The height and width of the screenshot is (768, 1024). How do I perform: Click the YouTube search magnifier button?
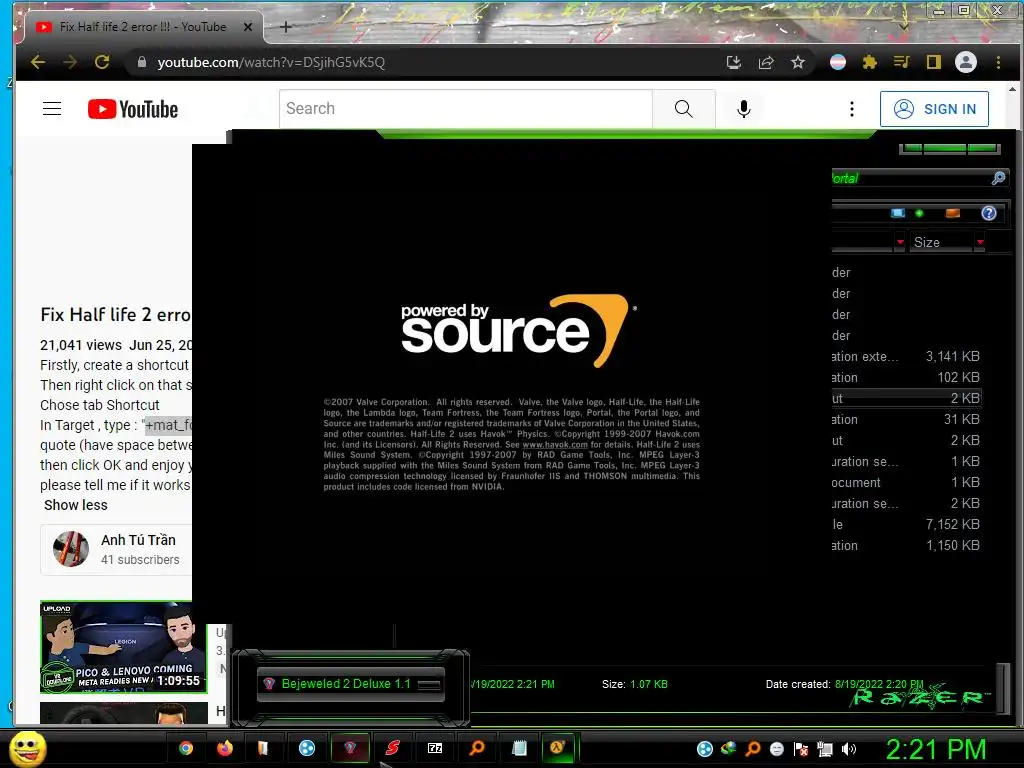[683, 109]
